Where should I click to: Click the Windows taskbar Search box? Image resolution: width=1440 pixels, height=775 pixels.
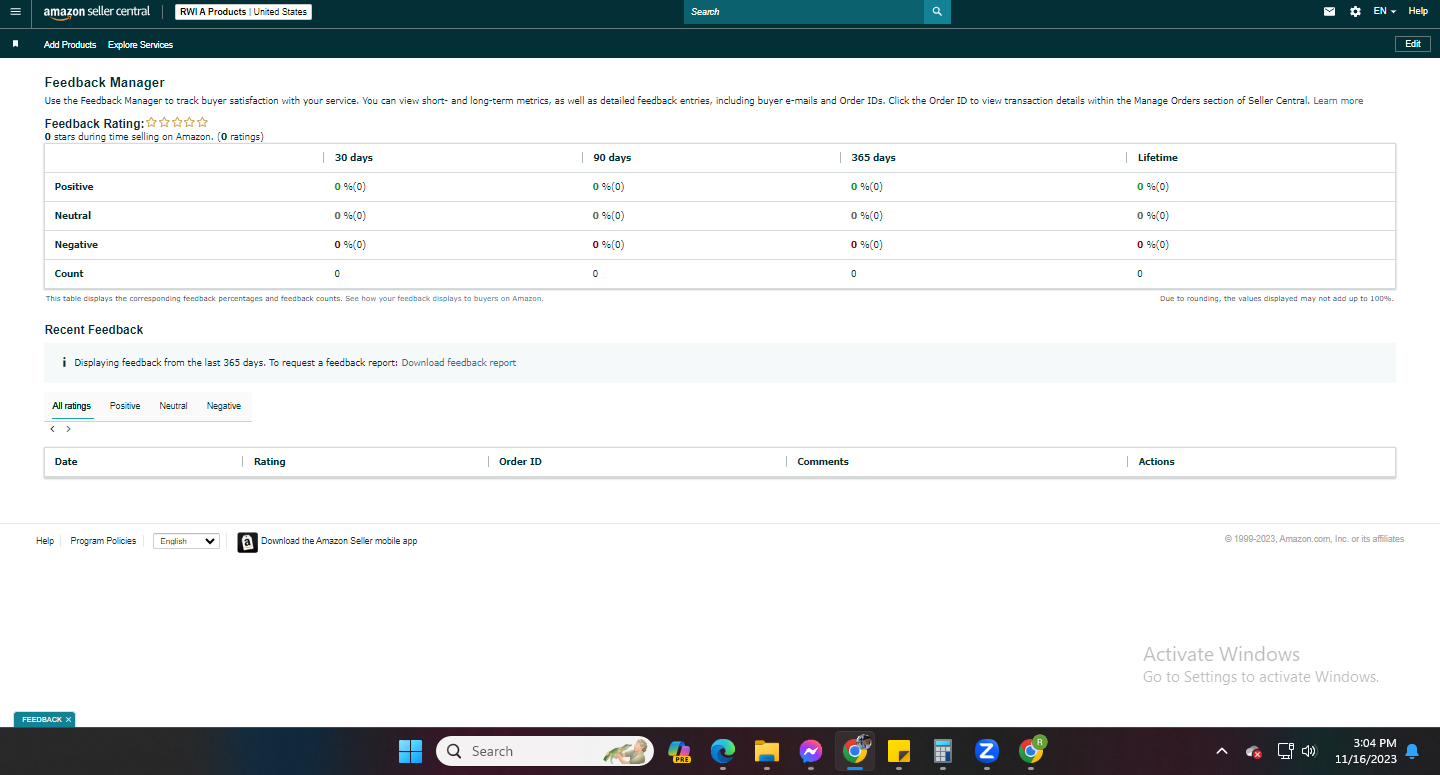(545, 751)
